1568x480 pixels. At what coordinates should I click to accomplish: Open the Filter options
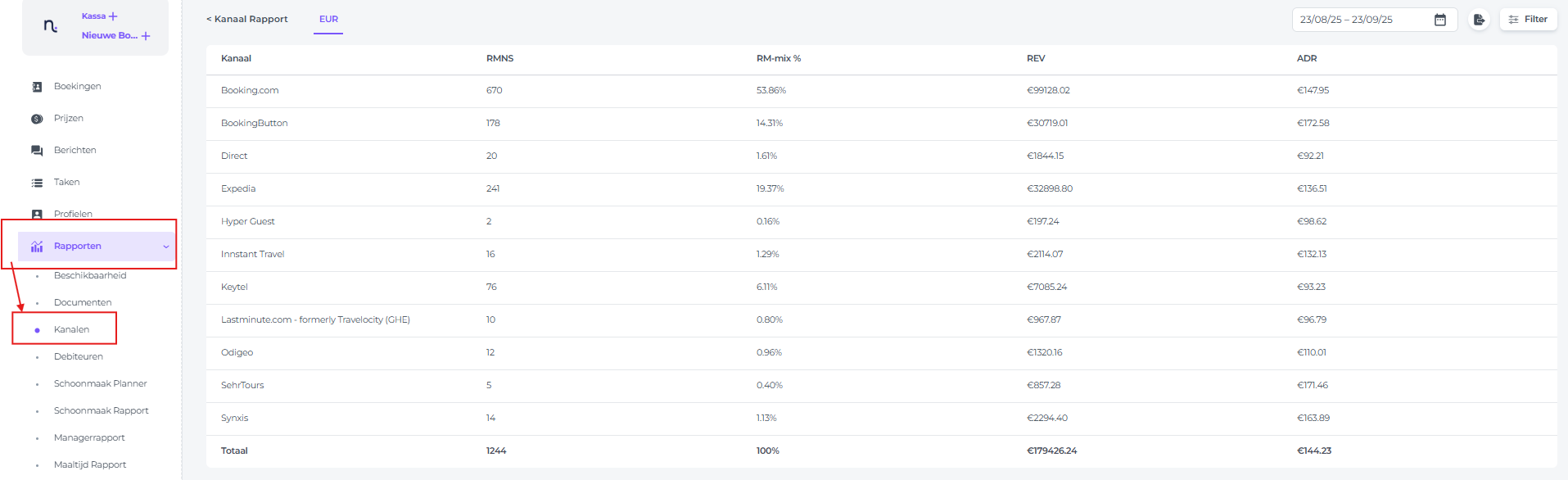click(x=1528, y=20)
